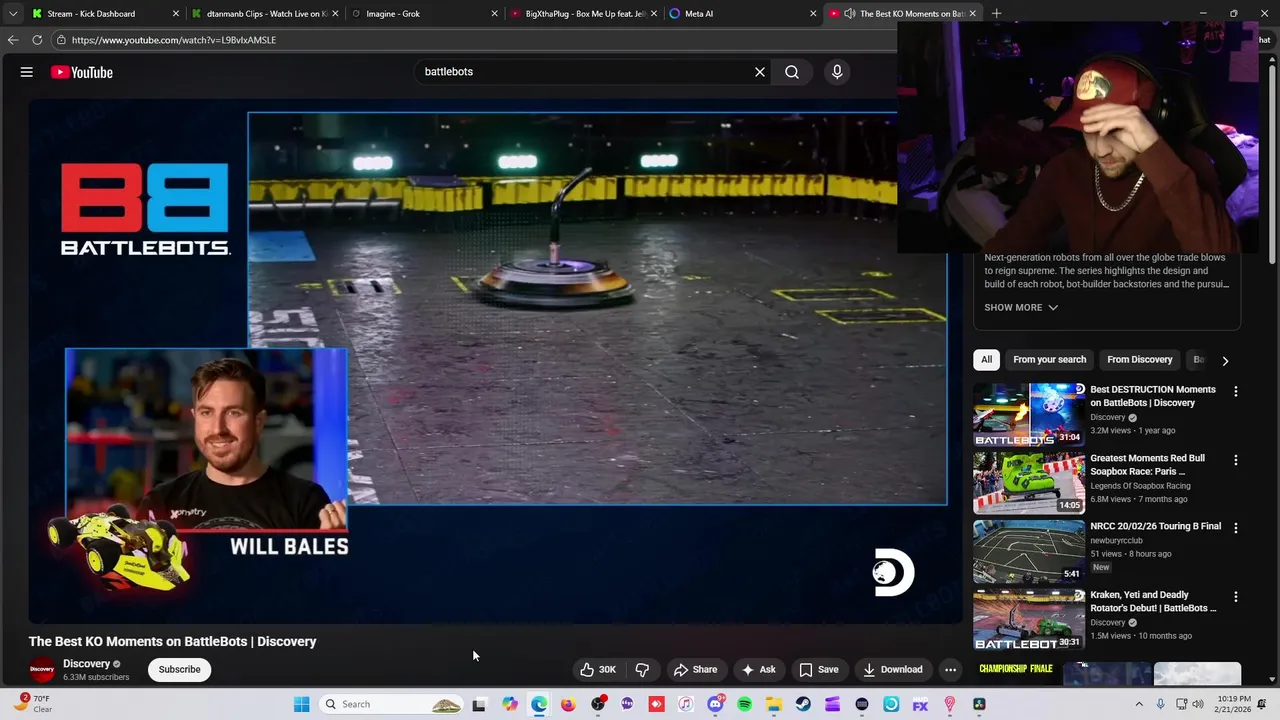Open options for Kraken, Yeti video

1235,597
